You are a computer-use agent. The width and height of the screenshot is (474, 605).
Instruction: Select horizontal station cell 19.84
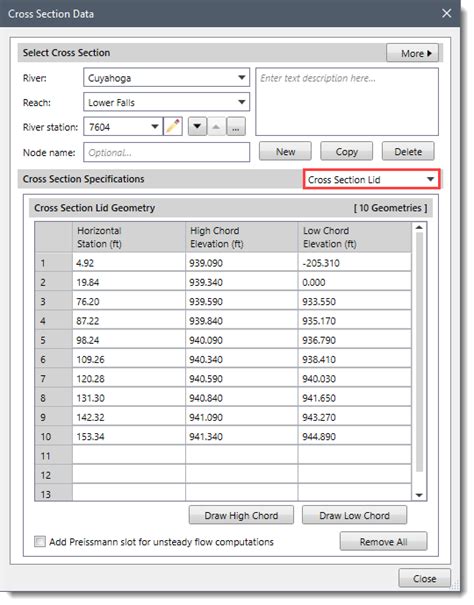point(129,282)
